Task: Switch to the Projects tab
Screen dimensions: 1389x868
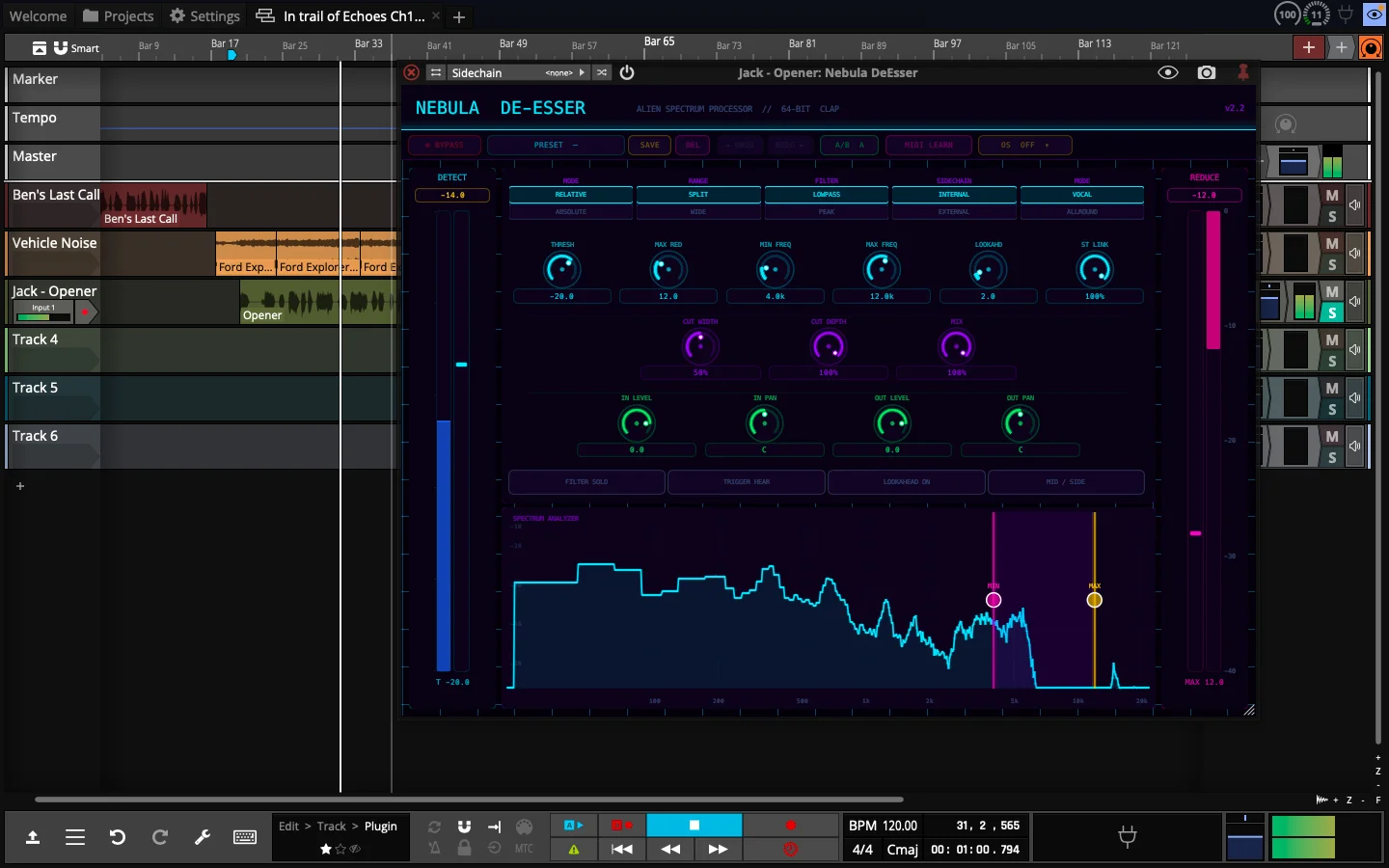Action: tap(118, 15)
